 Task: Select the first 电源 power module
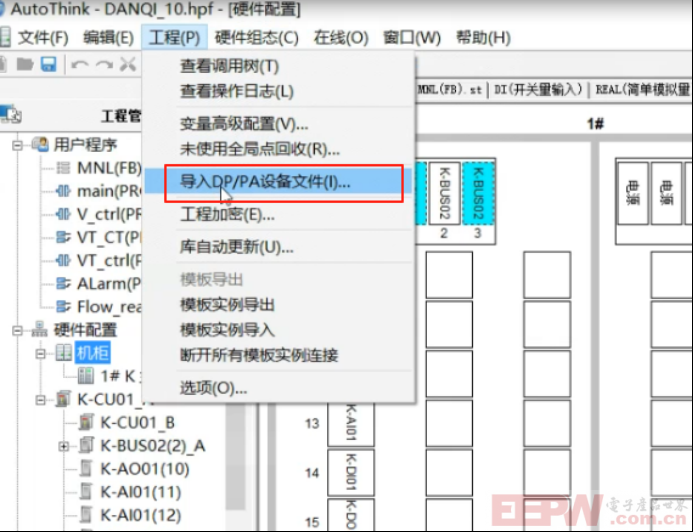click(x=633, y=193)
